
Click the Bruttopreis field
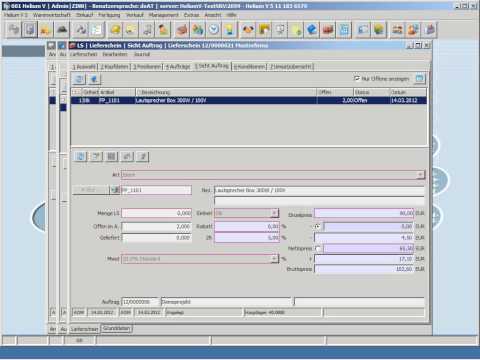[364, 269]
